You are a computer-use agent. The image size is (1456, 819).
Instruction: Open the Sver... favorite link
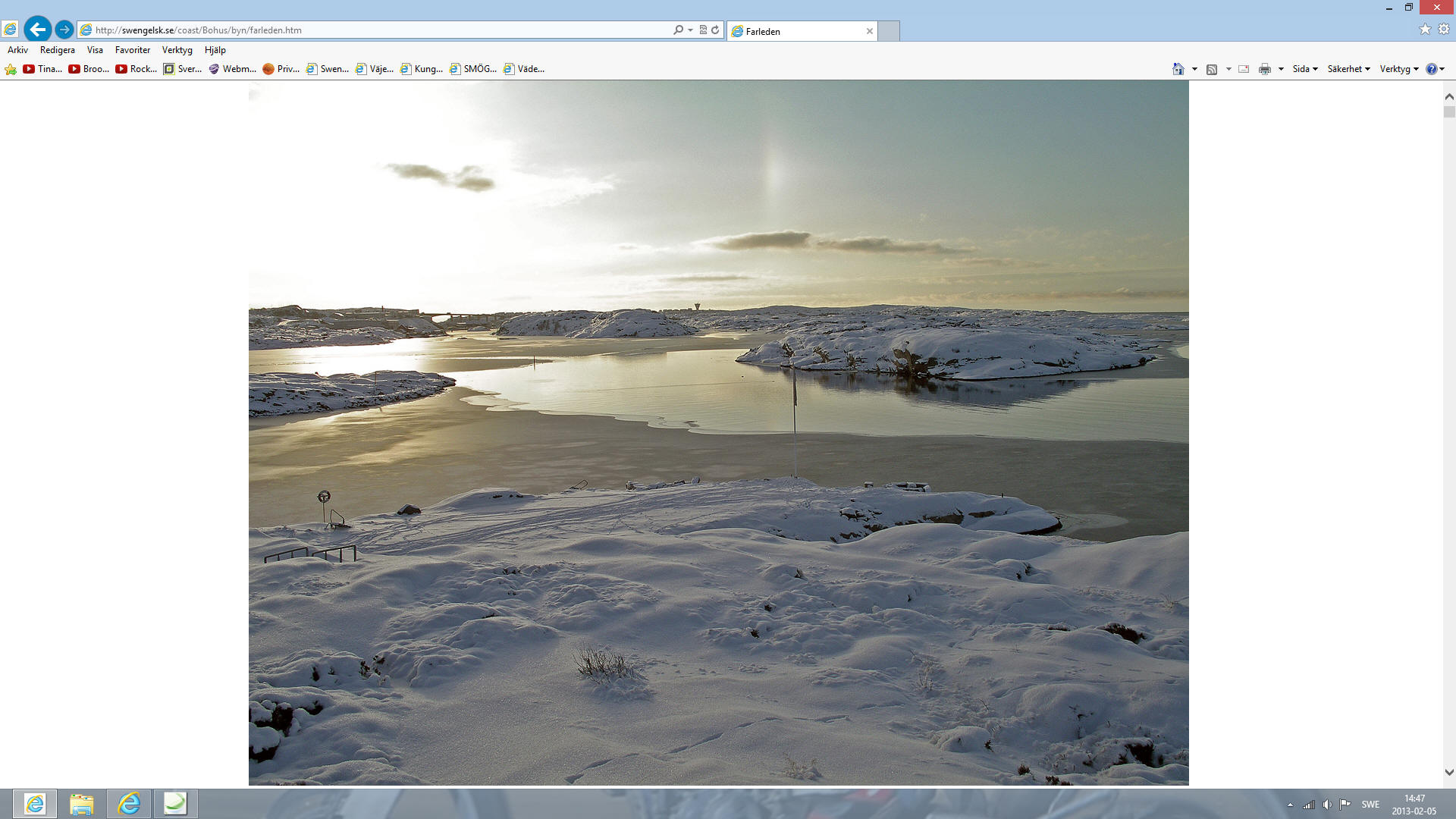pyautogui.click(x=183, y=69)
